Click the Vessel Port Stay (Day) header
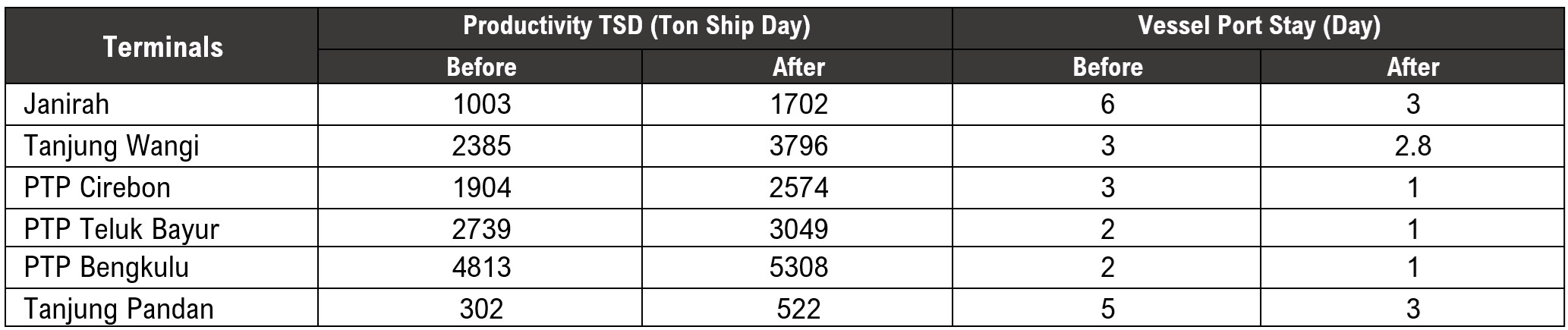 (1258, 27)
